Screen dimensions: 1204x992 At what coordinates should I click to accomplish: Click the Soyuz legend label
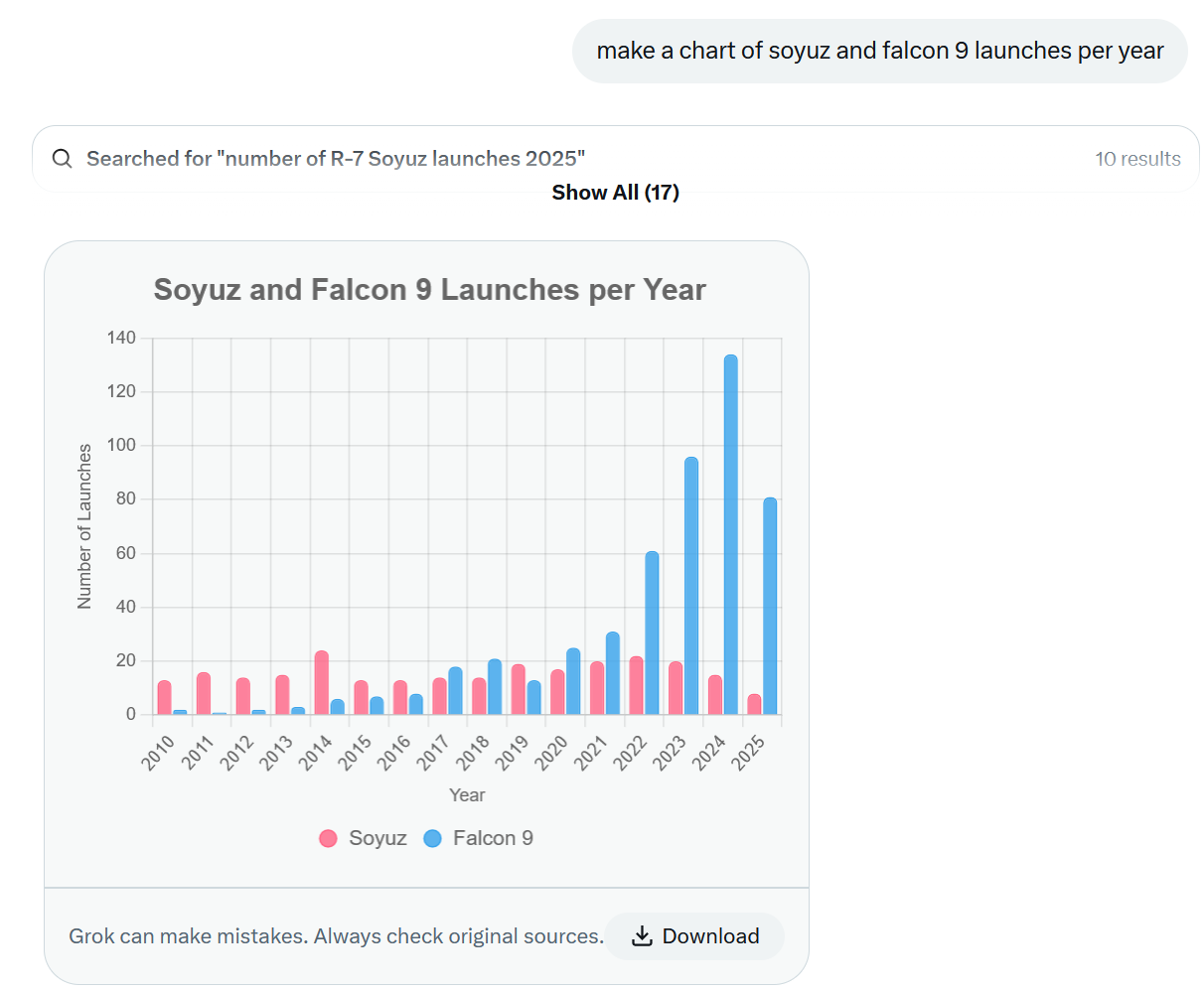click(377, 838)
